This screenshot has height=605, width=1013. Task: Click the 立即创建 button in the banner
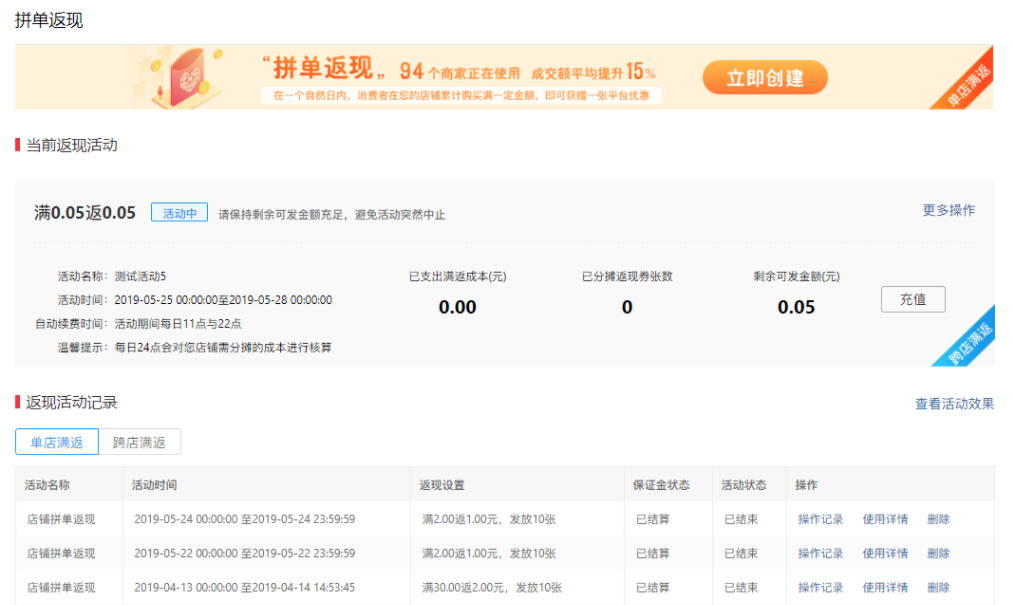click(764, 76)
